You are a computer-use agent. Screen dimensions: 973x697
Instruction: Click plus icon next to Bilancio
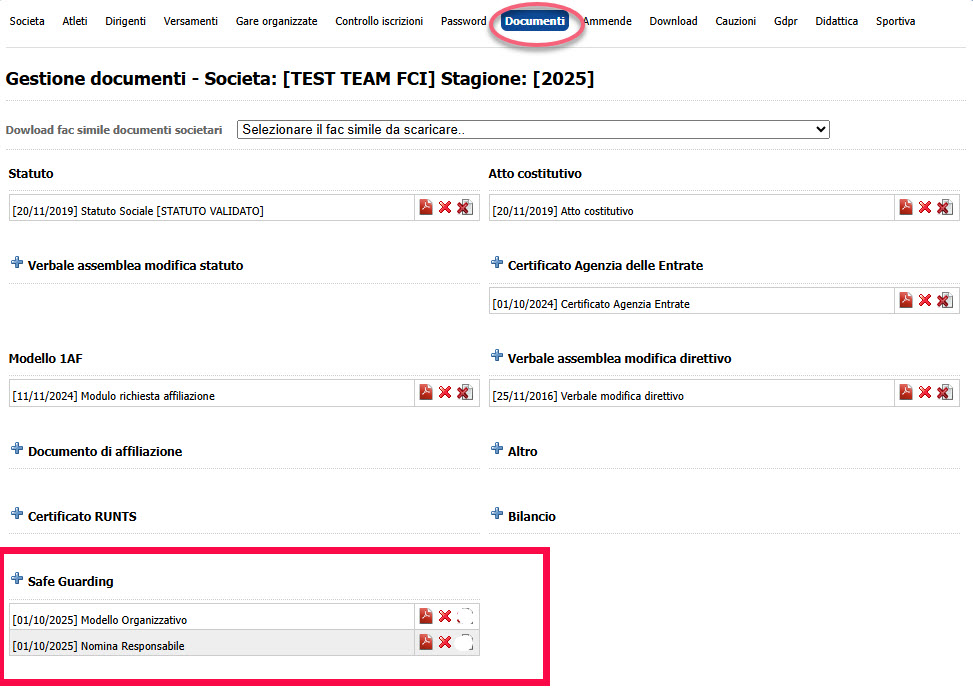click(497, 514)
